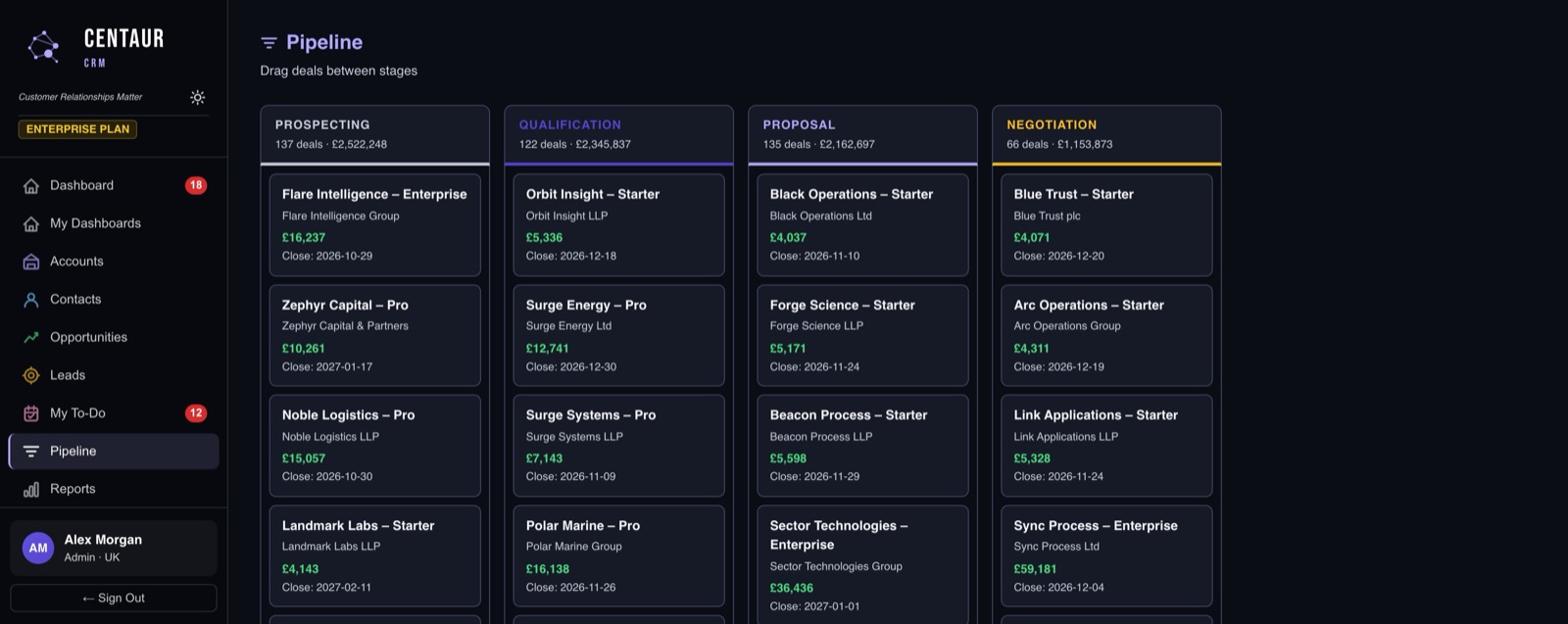Open the red 18 badge on Dashboard
Image resolution: width=1568 pixels, height=624 pixels.
[x=196, y=185]
